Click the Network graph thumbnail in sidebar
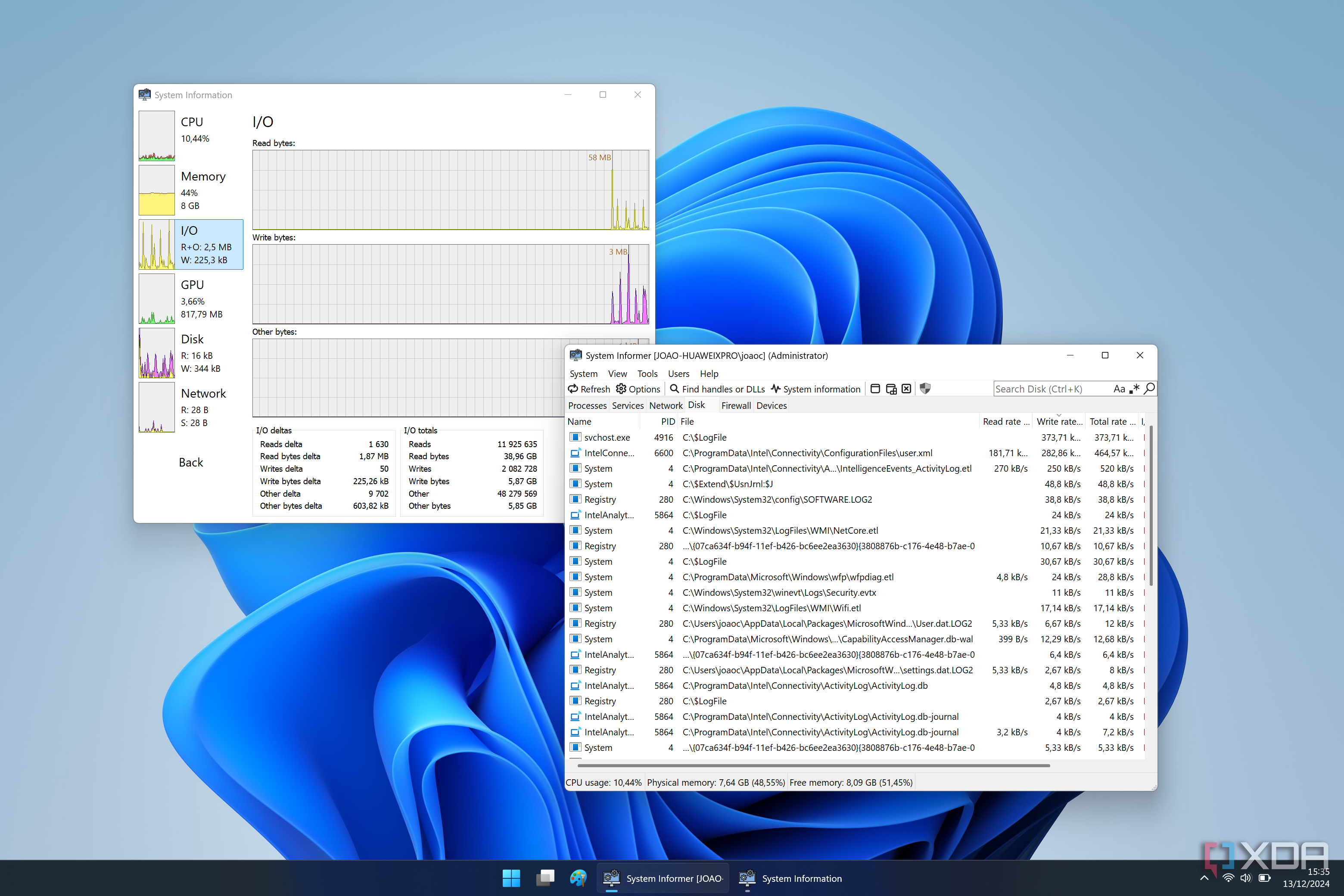The height and width of the screenshot is (896, 1344). [x=156, y=408]
